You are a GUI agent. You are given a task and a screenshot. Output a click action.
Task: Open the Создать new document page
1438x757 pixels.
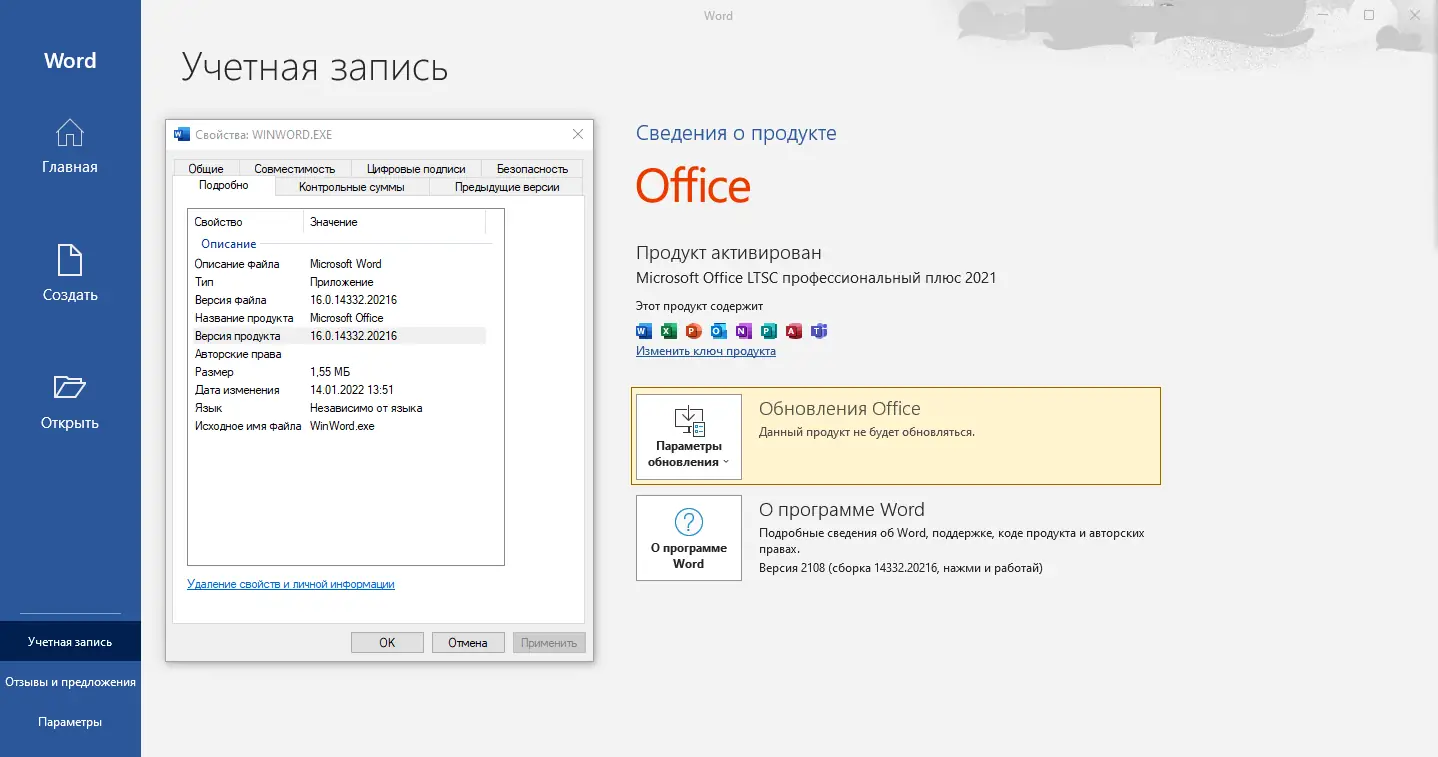[70, 274]
